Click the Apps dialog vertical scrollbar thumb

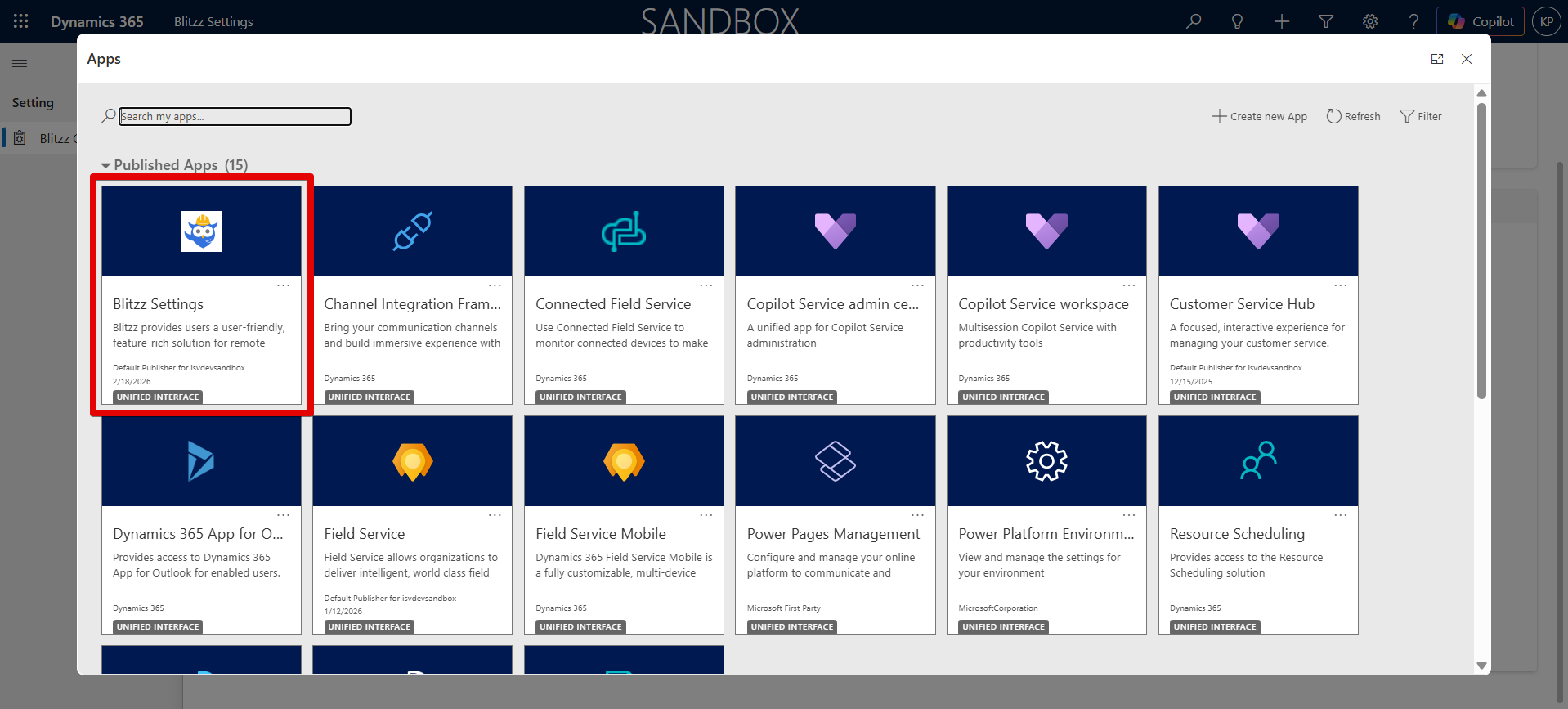point(1481,251)
